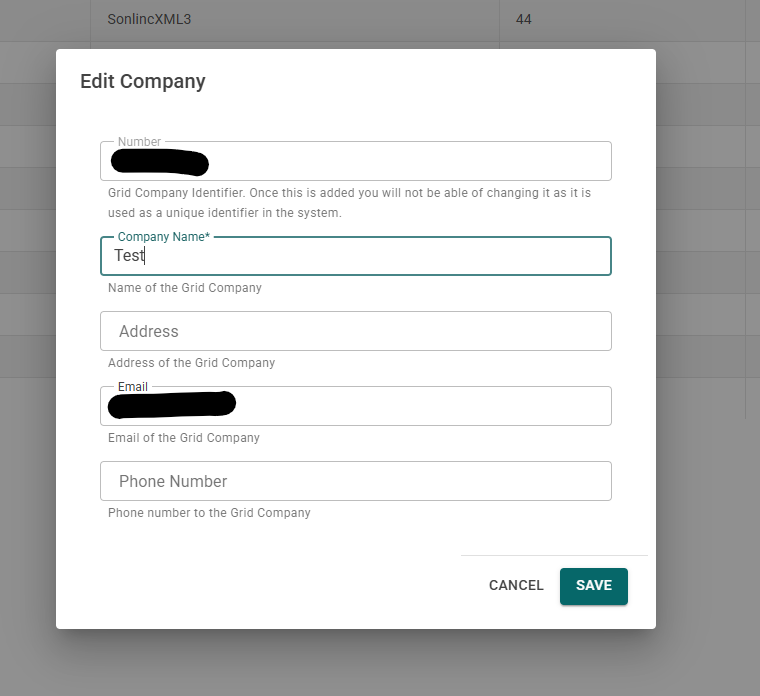Click the Company Name* floating label

[x=164, y=237]
